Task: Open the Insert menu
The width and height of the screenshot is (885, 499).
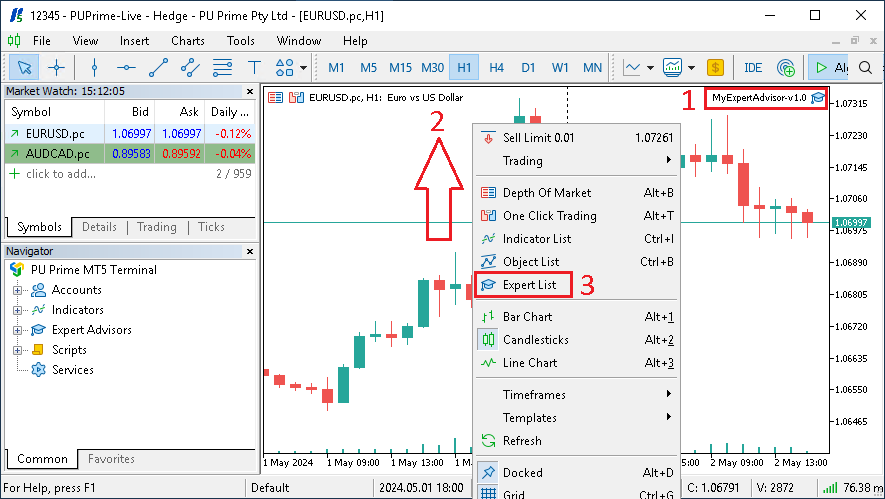Action: point(134,41)
